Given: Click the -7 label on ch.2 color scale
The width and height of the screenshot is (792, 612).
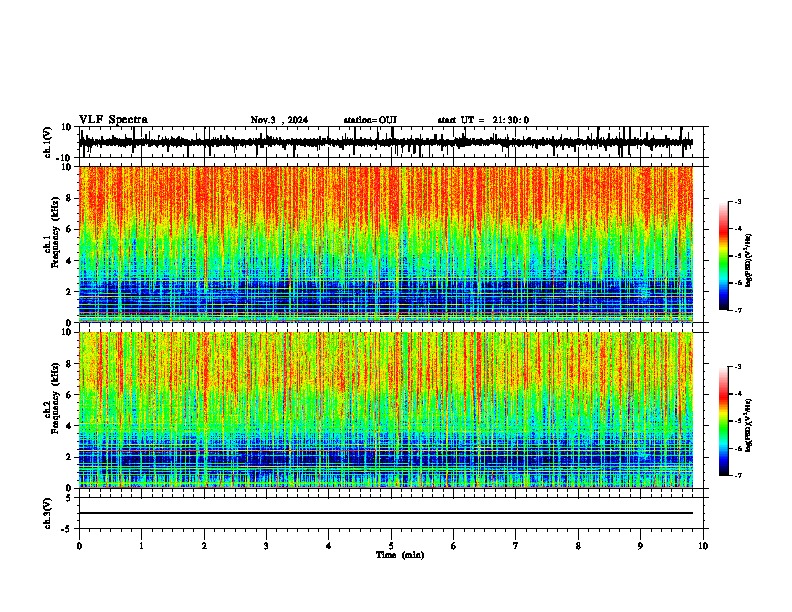Looking at the screenshot, I should (x=738, y=475).
